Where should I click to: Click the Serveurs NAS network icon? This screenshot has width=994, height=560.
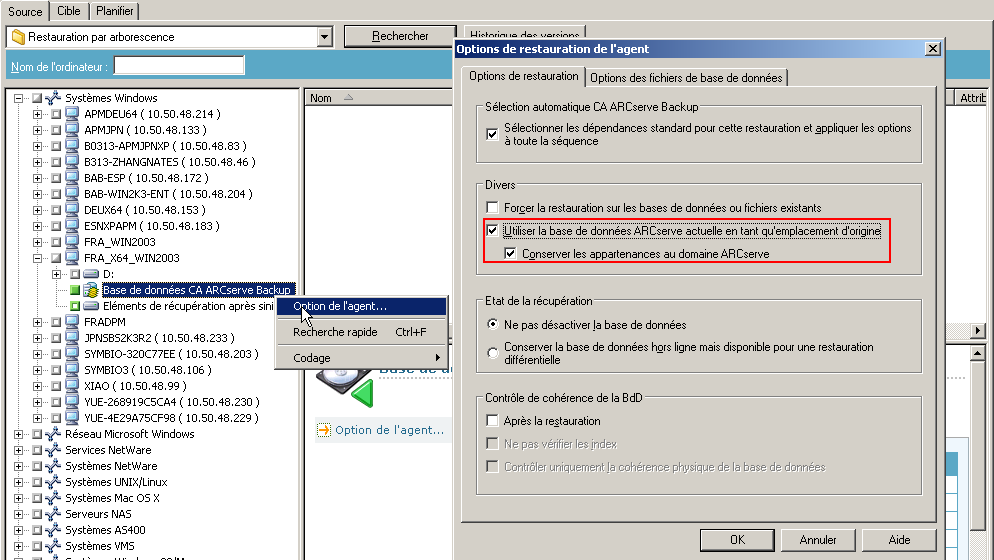click(x=53, y=514)
